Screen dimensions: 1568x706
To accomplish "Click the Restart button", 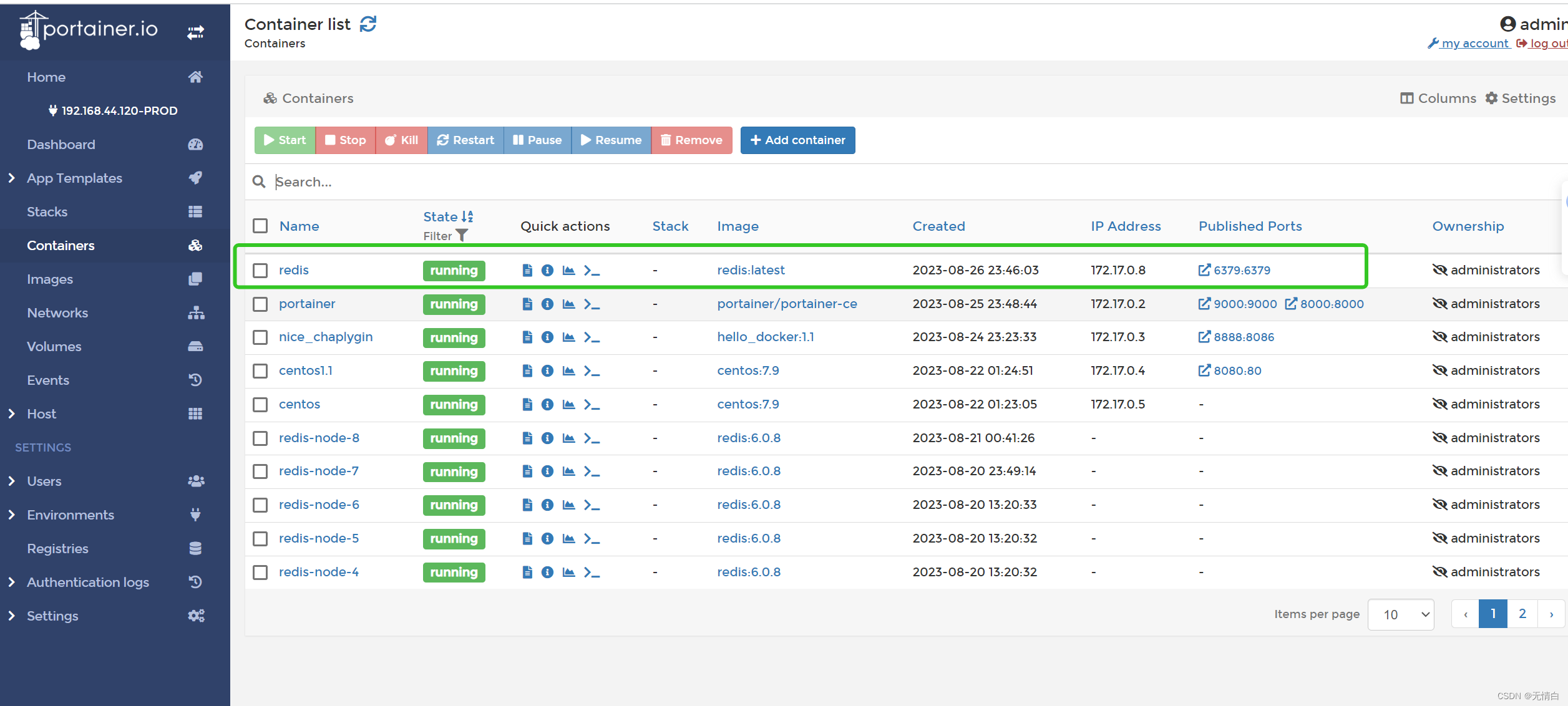I will [465, 140].
